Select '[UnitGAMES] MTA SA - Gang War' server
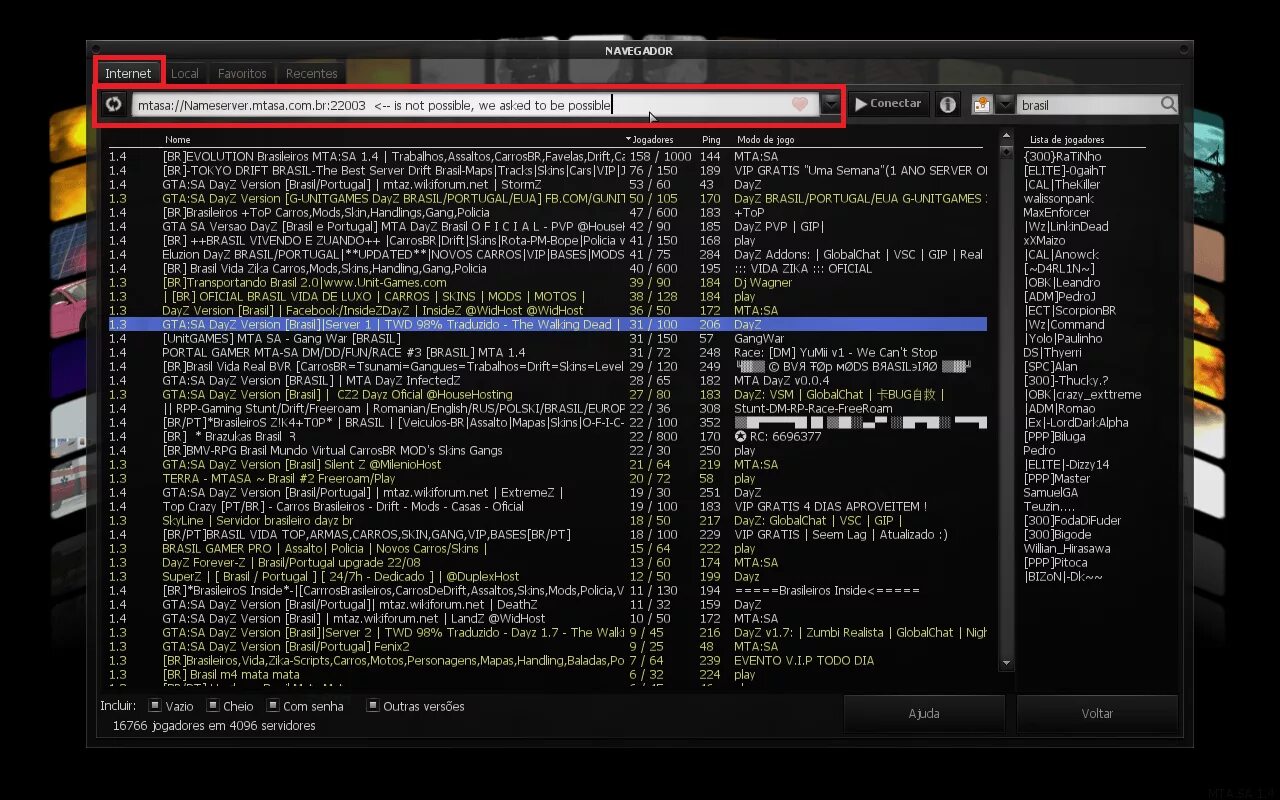 548,338
